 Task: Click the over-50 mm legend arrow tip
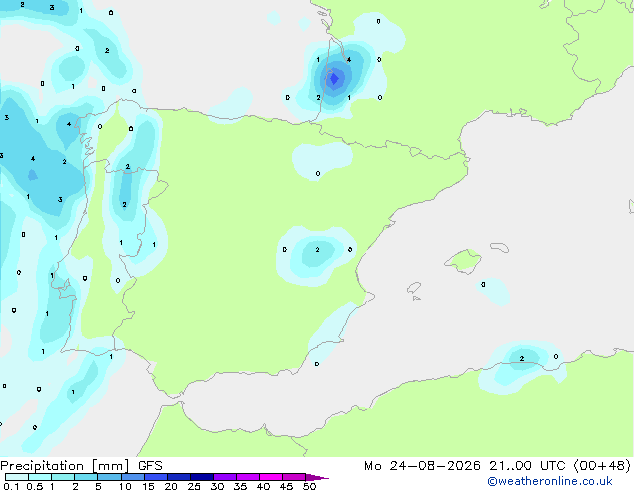tap(317, 477)
